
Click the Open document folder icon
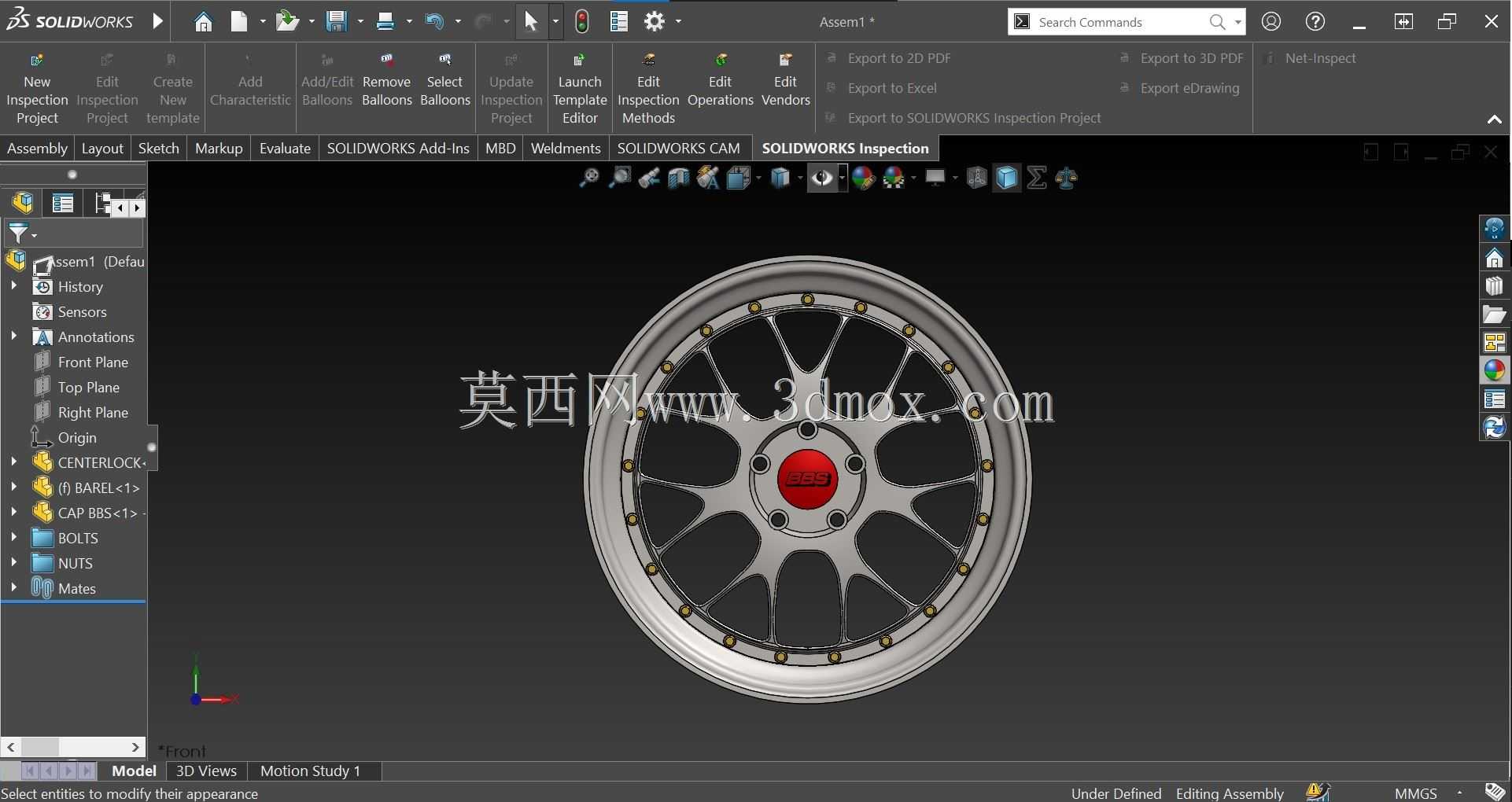click(x=287, y=22)
